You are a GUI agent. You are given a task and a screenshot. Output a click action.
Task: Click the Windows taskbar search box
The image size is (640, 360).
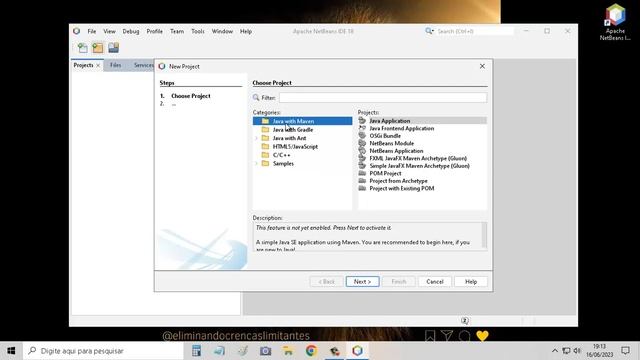point(103,351)
